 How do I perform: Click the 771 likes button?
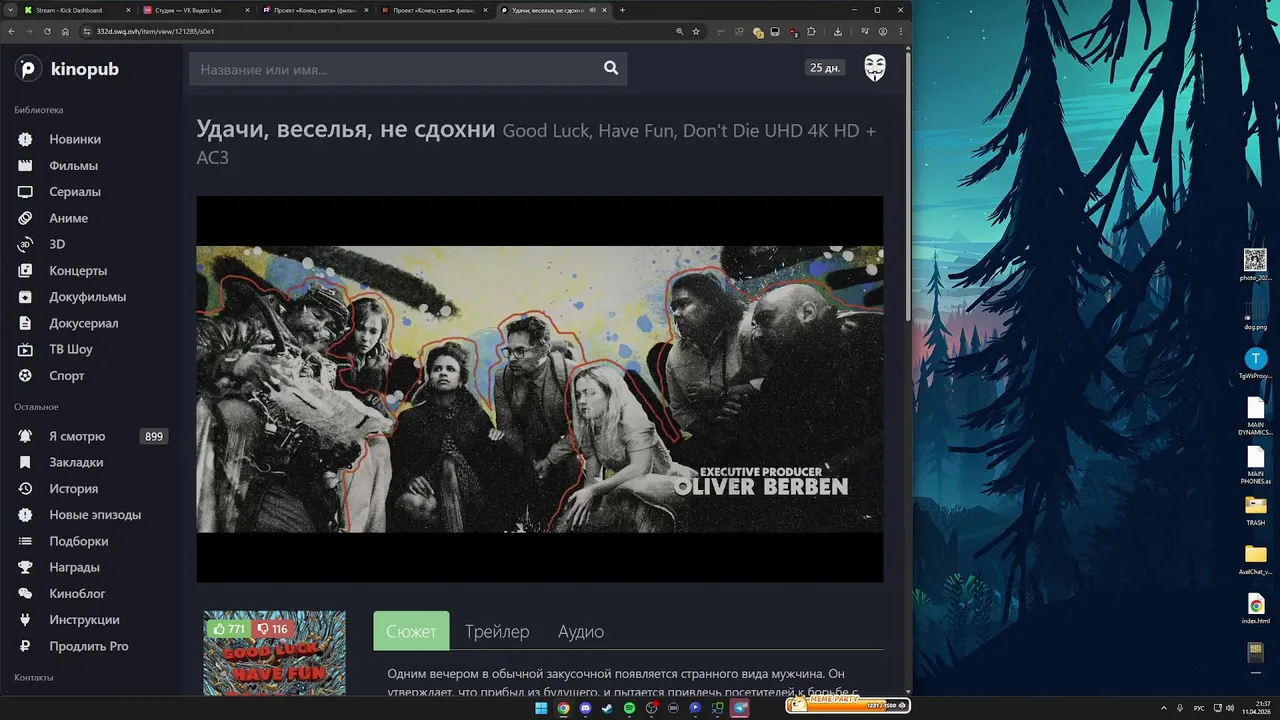click(x=228, y=629)
